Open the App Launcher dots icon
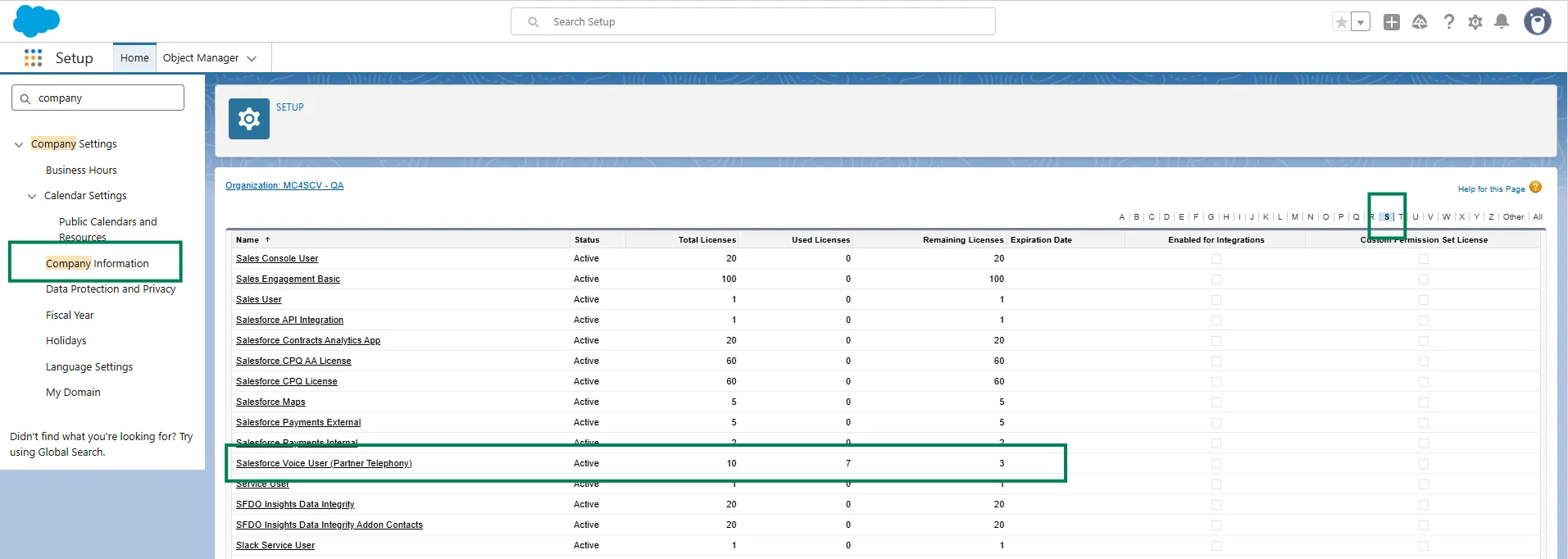Viewport: 1568px width, 559px height. coord(33,57)
